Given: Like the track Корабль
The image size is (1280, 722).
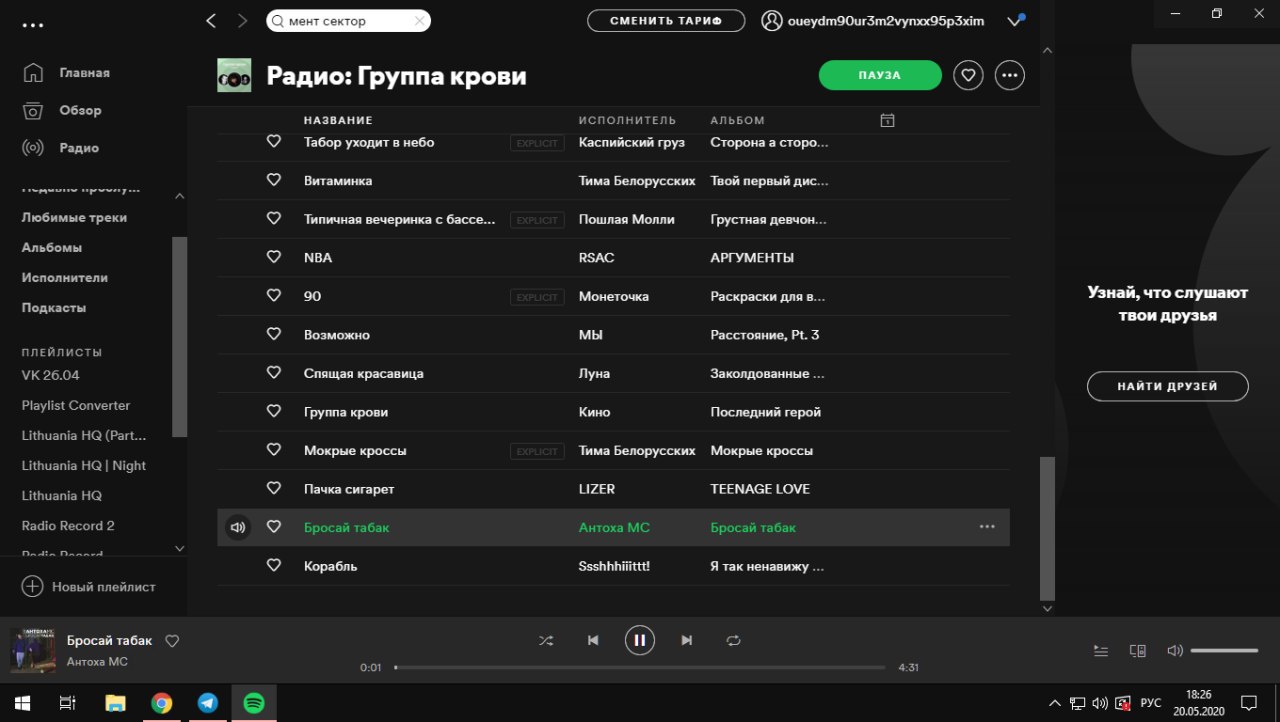Looking at the screenshot, I should [273, 565].
